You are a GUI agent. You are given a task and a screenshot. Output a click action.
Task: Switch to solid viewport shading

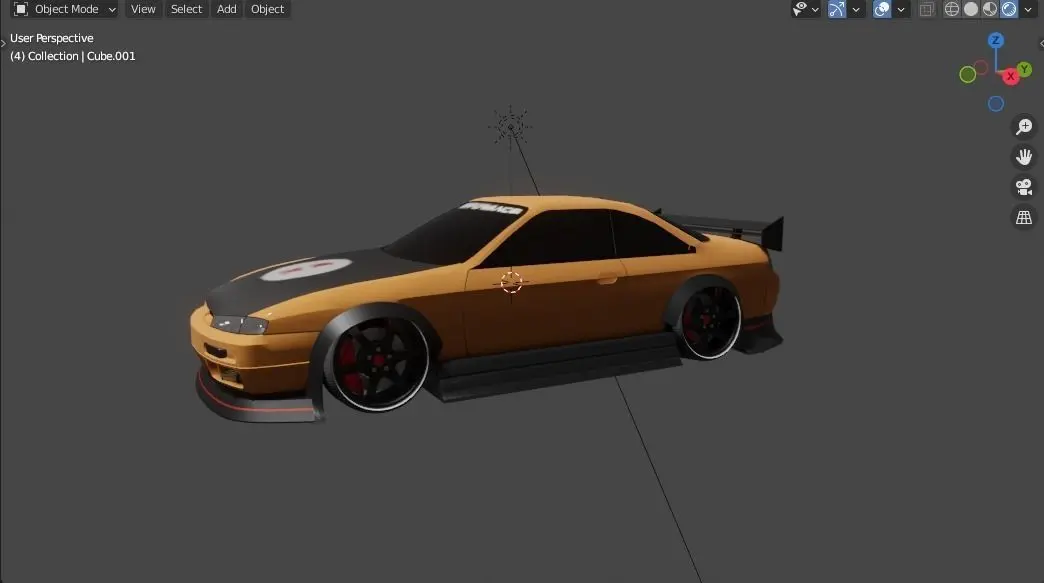[x=971, y=9]
